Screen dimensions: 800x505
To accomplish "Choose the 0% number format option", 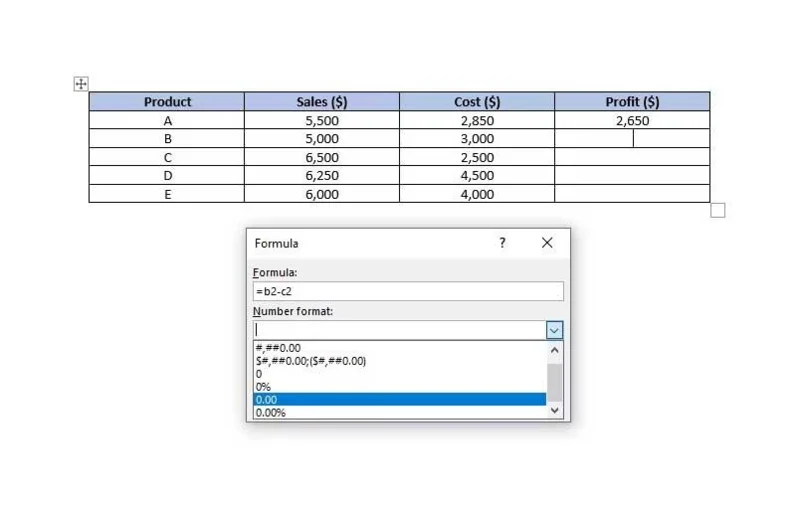I will 400,387.
